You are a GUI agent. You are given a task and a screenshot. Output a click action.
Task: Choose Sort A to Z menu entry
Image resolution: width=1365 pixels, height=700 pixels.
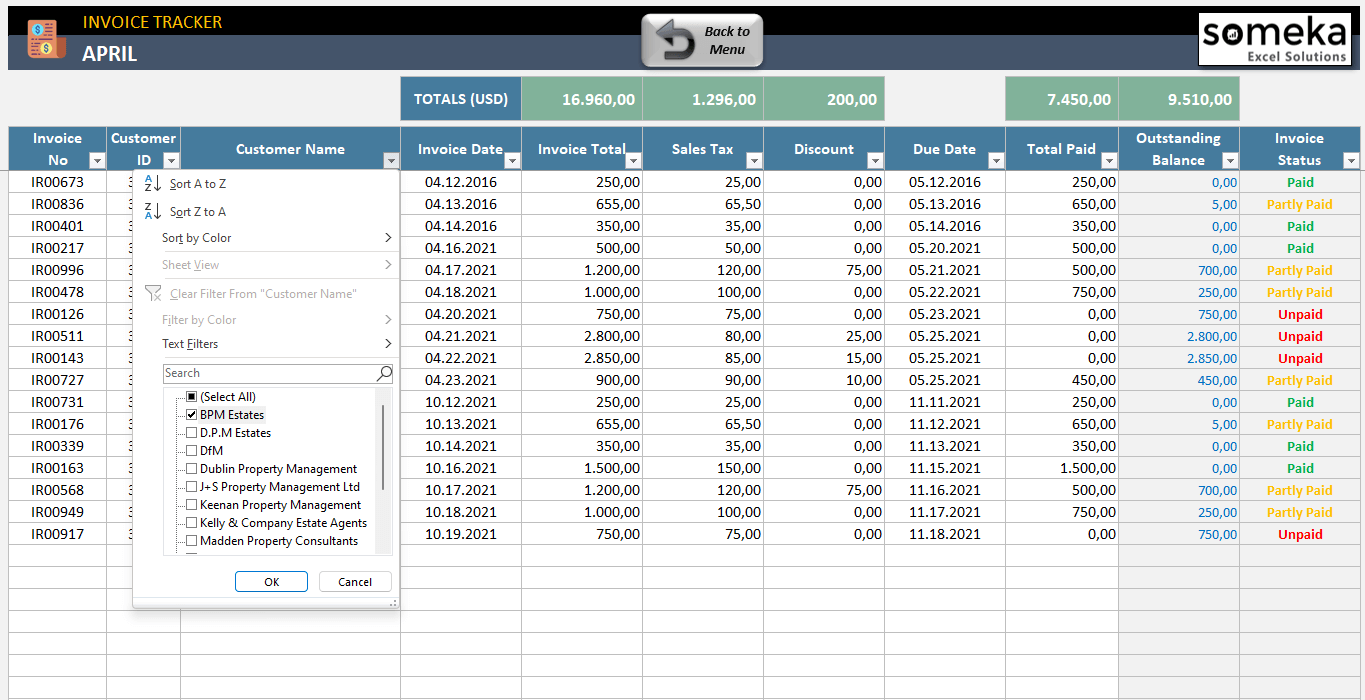[x=266, y=184]
